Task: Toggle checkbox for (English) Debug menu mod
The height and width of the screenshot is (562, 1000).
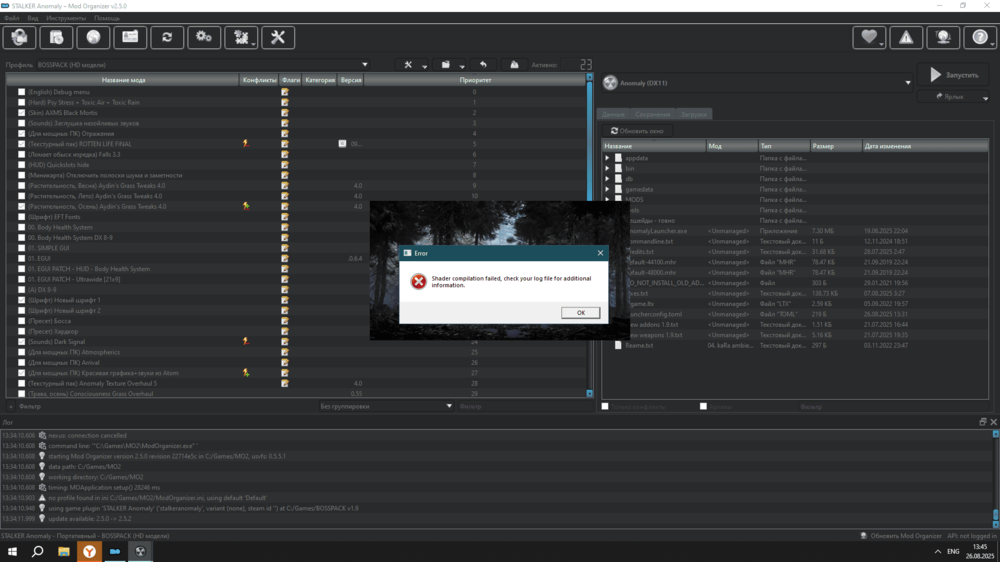Action: point(22,92)
